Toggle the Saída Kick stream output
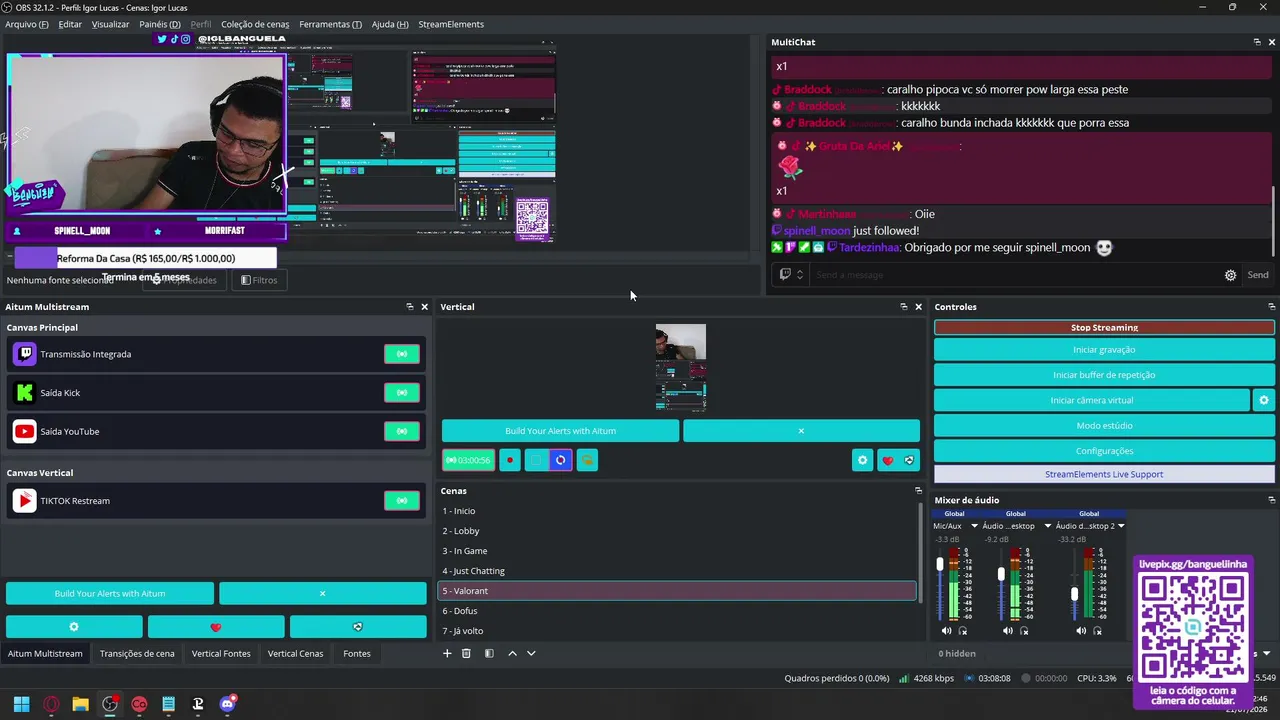 [402, 393]
